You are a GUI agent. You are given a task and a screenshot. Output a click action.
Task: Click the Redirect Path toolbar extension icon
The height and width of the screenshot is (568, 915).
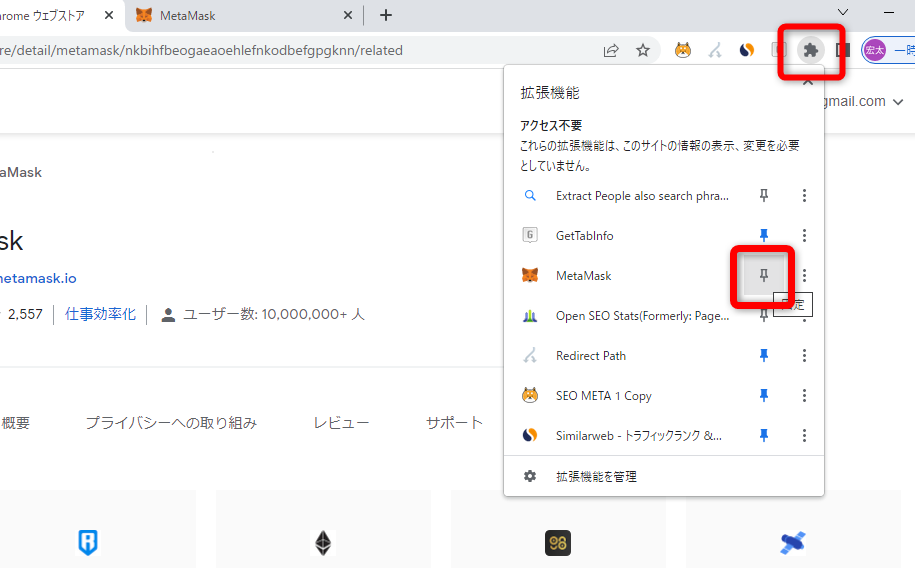pos(715,50)
